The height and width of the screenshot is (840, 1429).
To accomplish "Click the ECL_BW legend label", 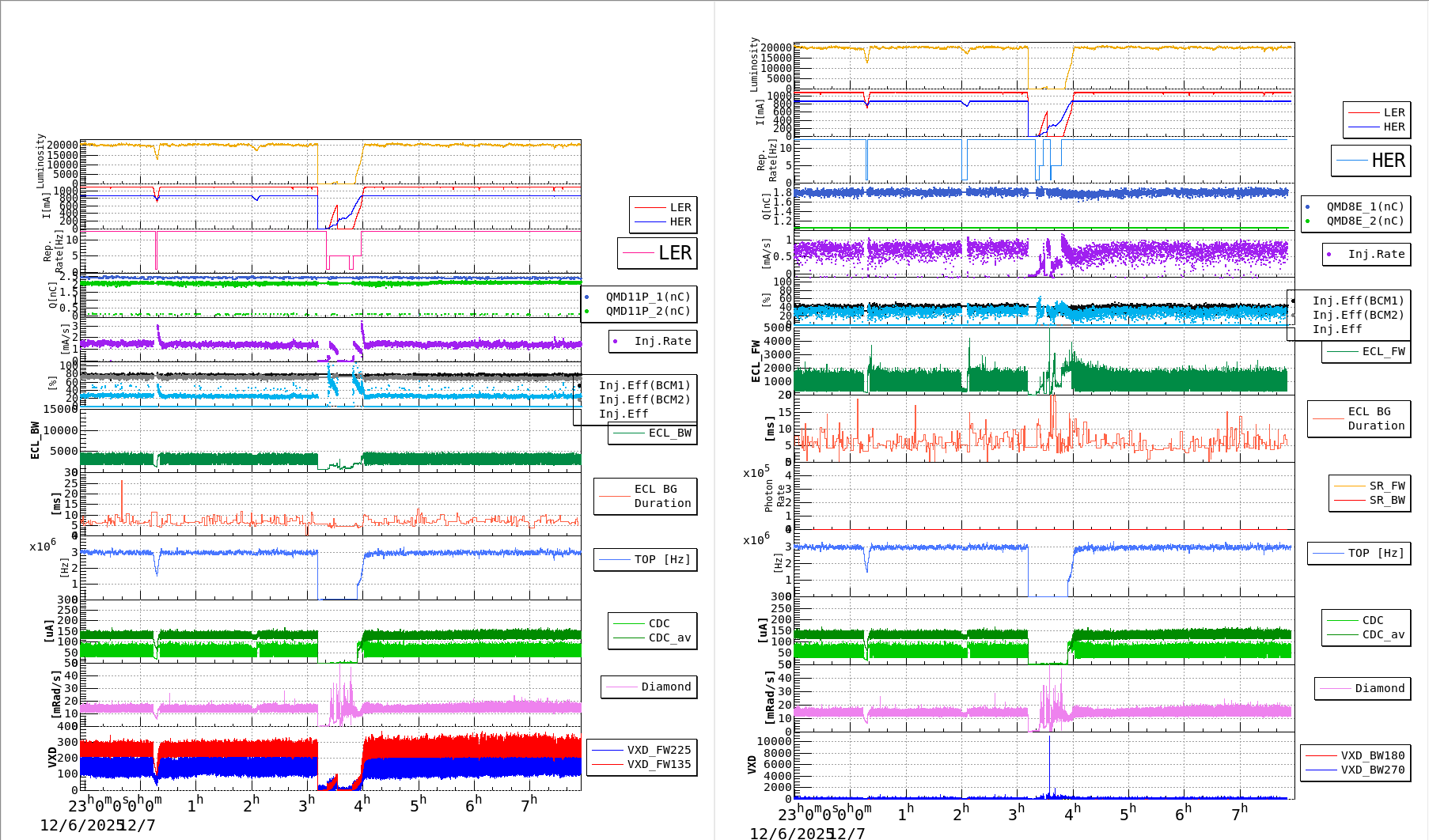I will [x=669, y=433].
